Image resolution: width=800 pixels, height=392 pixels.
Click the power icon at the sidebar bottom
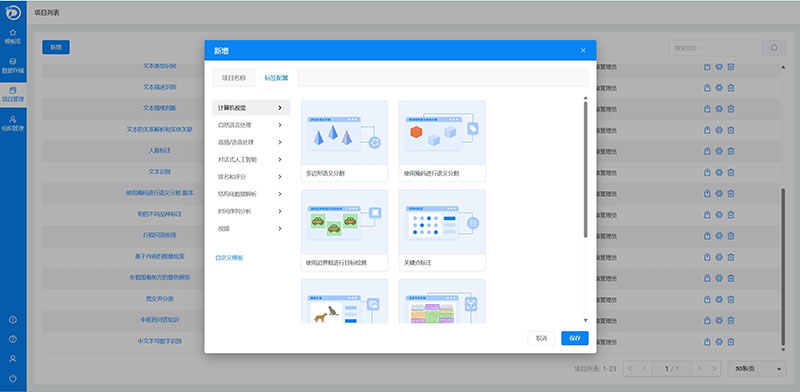click(13, 378)
